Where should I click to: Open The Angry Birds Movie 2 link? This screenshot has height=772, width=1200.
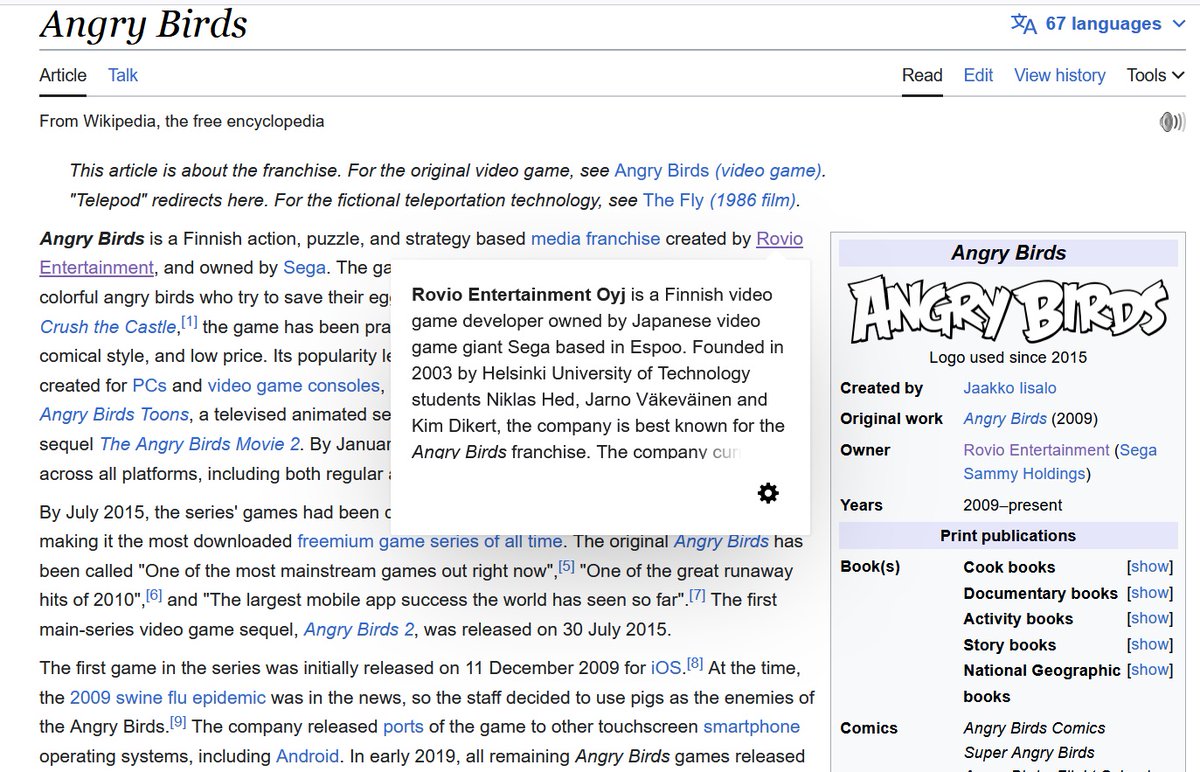click(200, 443)
